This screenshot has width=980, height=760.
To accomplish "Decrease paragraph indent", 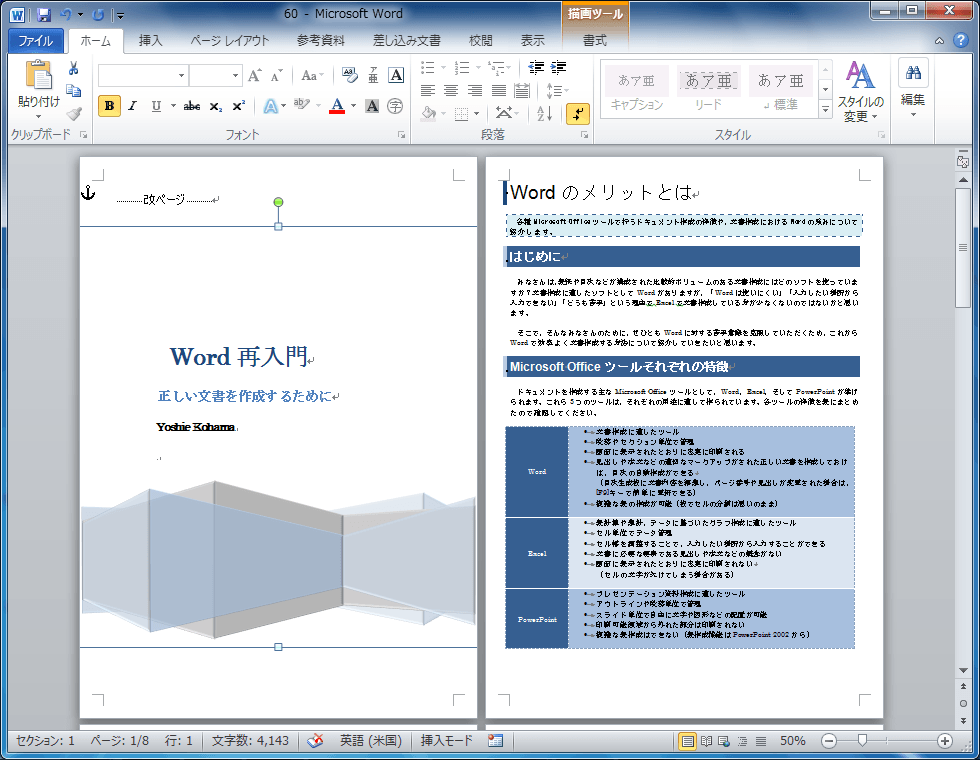I will (536, 68).
